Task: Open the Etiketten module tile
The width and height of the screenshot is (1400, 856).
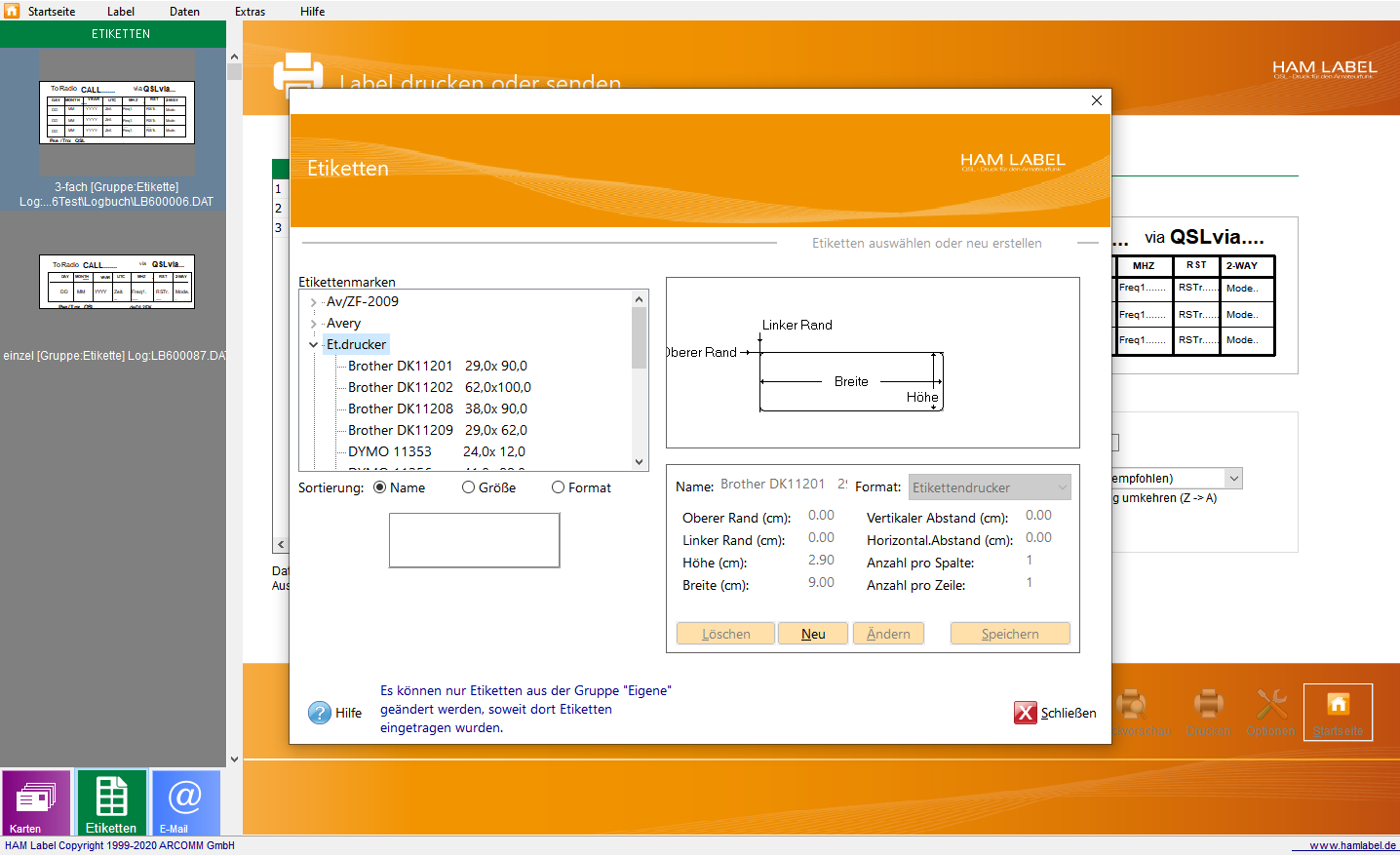Action: point(111,803)
